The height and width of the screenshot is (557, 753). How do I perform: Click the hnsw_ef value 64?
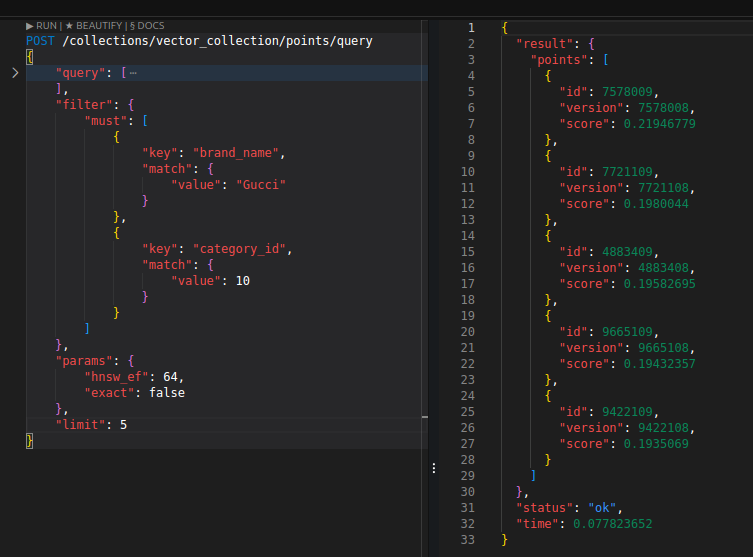170,377
